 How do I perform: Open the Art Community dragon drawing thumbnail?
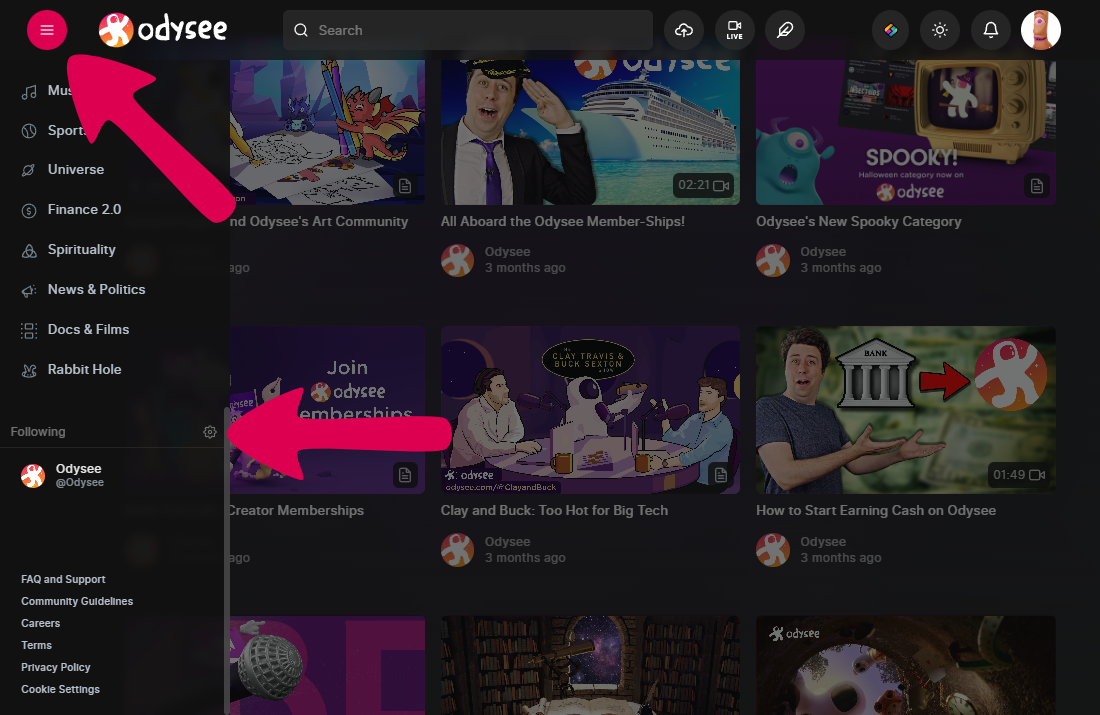(327, 132)
